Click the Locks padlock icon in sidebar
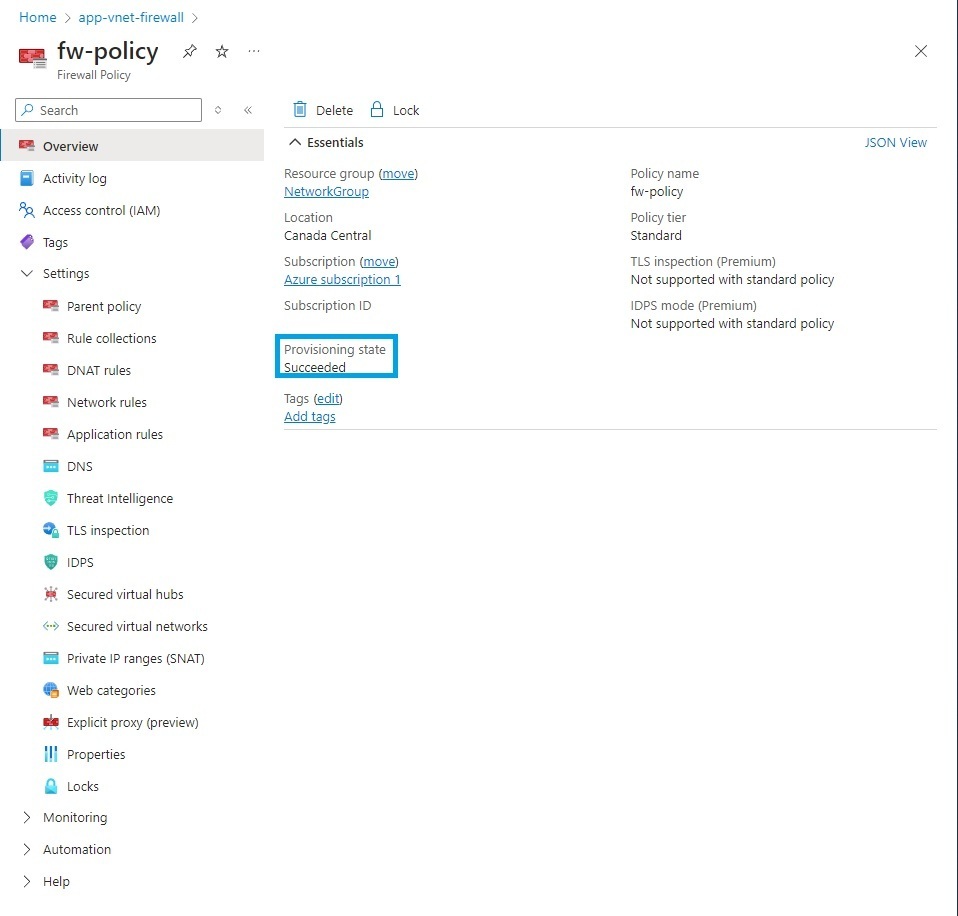Screen dimensions: 958x916 [51, 786]
